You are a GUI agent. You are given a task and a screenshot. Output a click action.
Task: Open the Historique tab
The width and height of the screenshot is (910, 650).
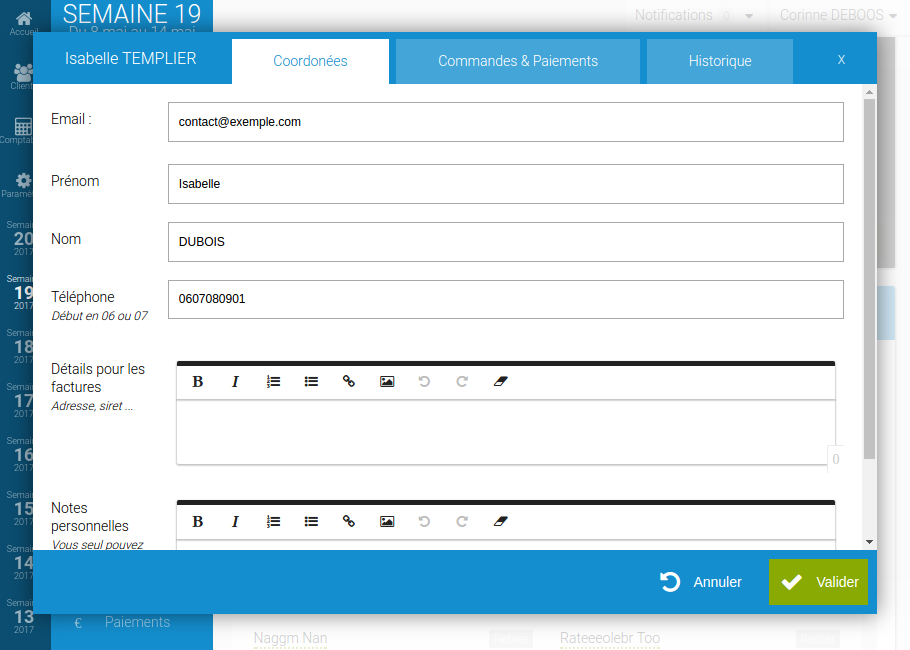719,61
